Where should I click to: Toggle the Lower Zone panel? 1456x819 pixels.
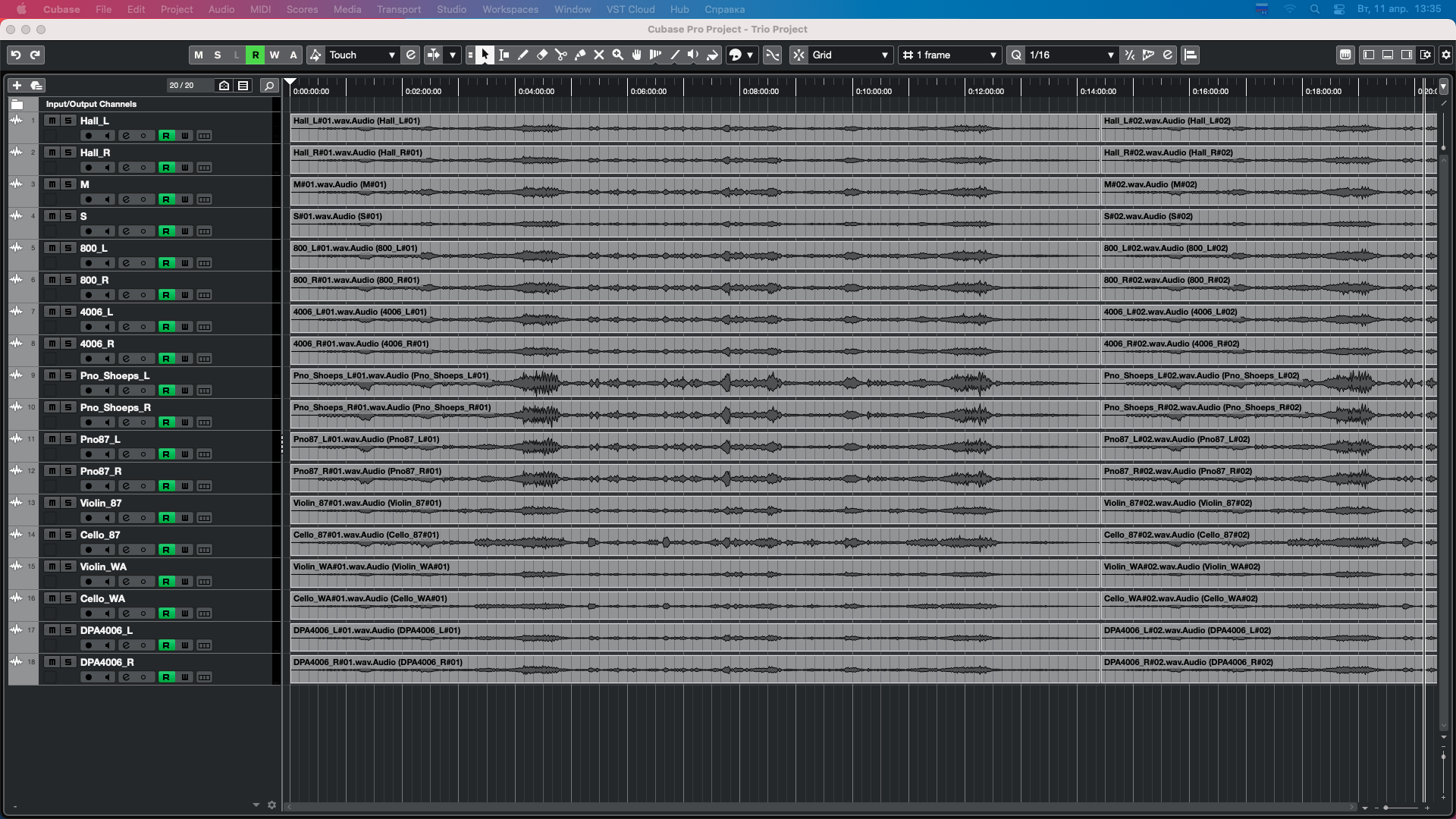(1388, 55)
